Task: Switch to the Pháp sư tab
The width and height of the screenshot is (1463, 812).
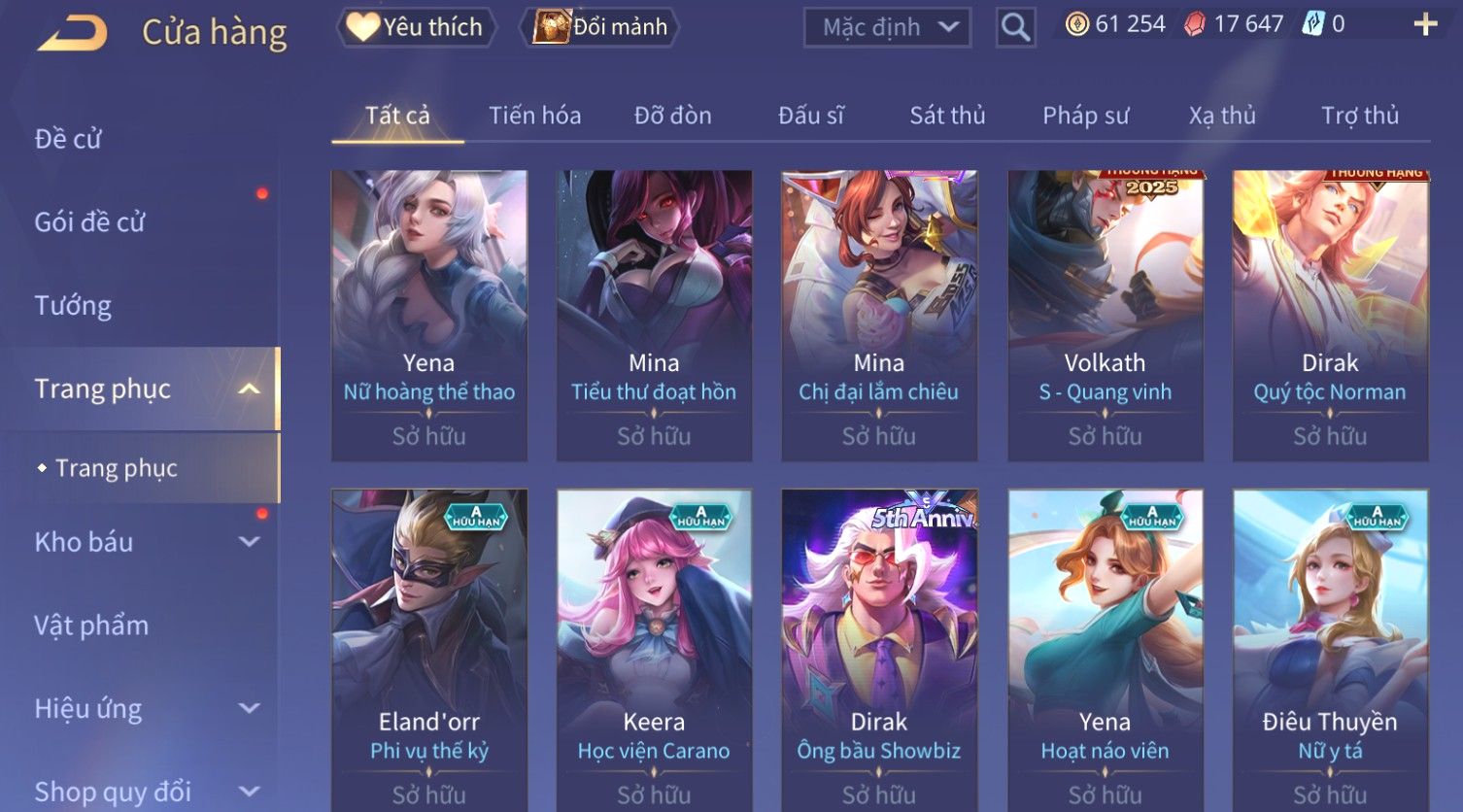Action: 1085,116
